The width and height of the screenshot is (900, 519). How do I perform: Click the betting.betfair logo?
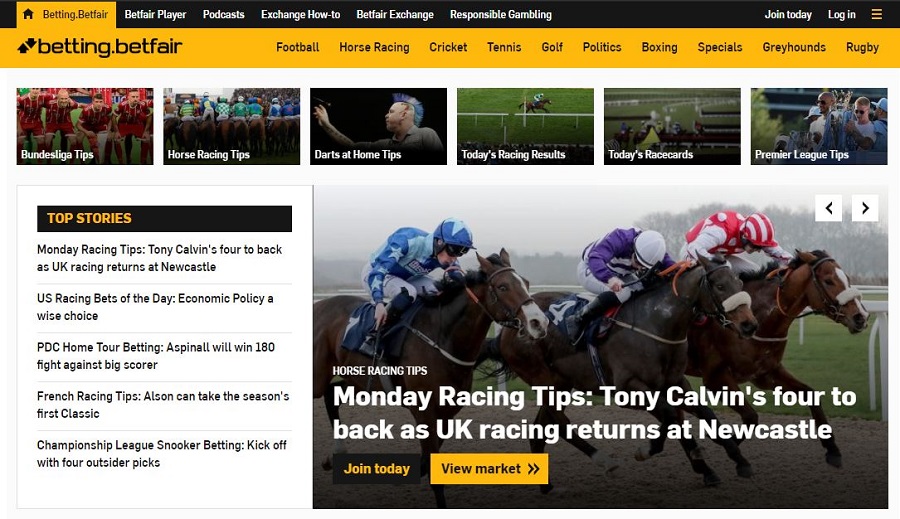100,47
